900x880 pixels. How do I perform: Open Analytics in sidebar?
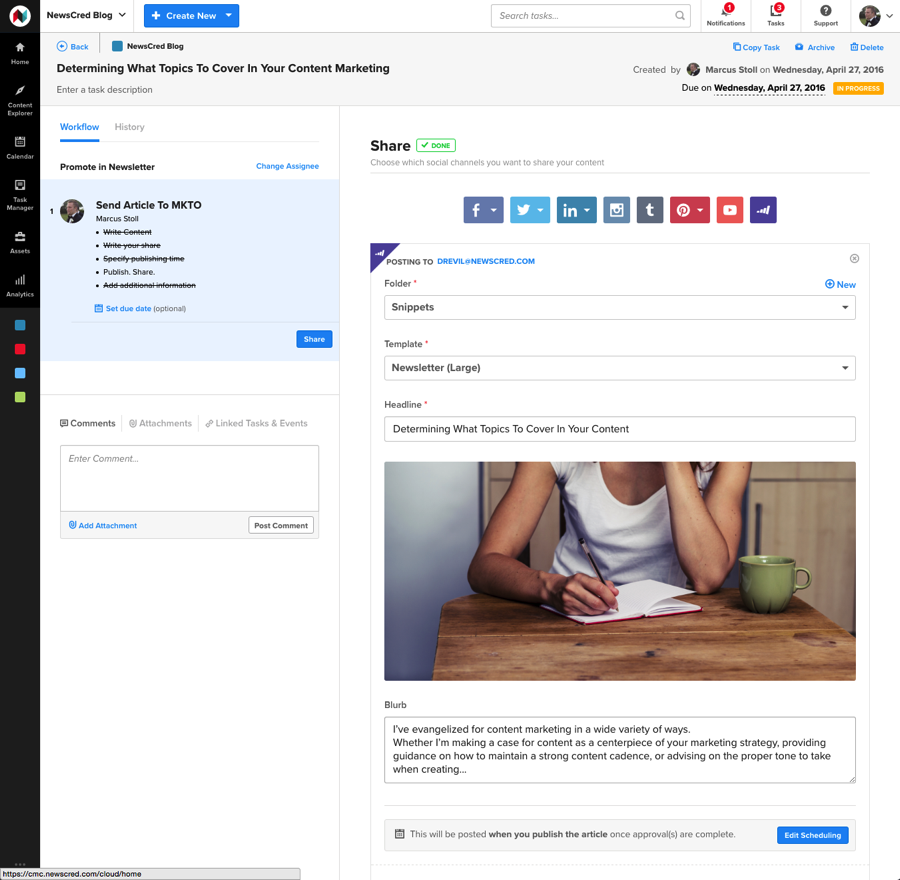tap(20, 285)
